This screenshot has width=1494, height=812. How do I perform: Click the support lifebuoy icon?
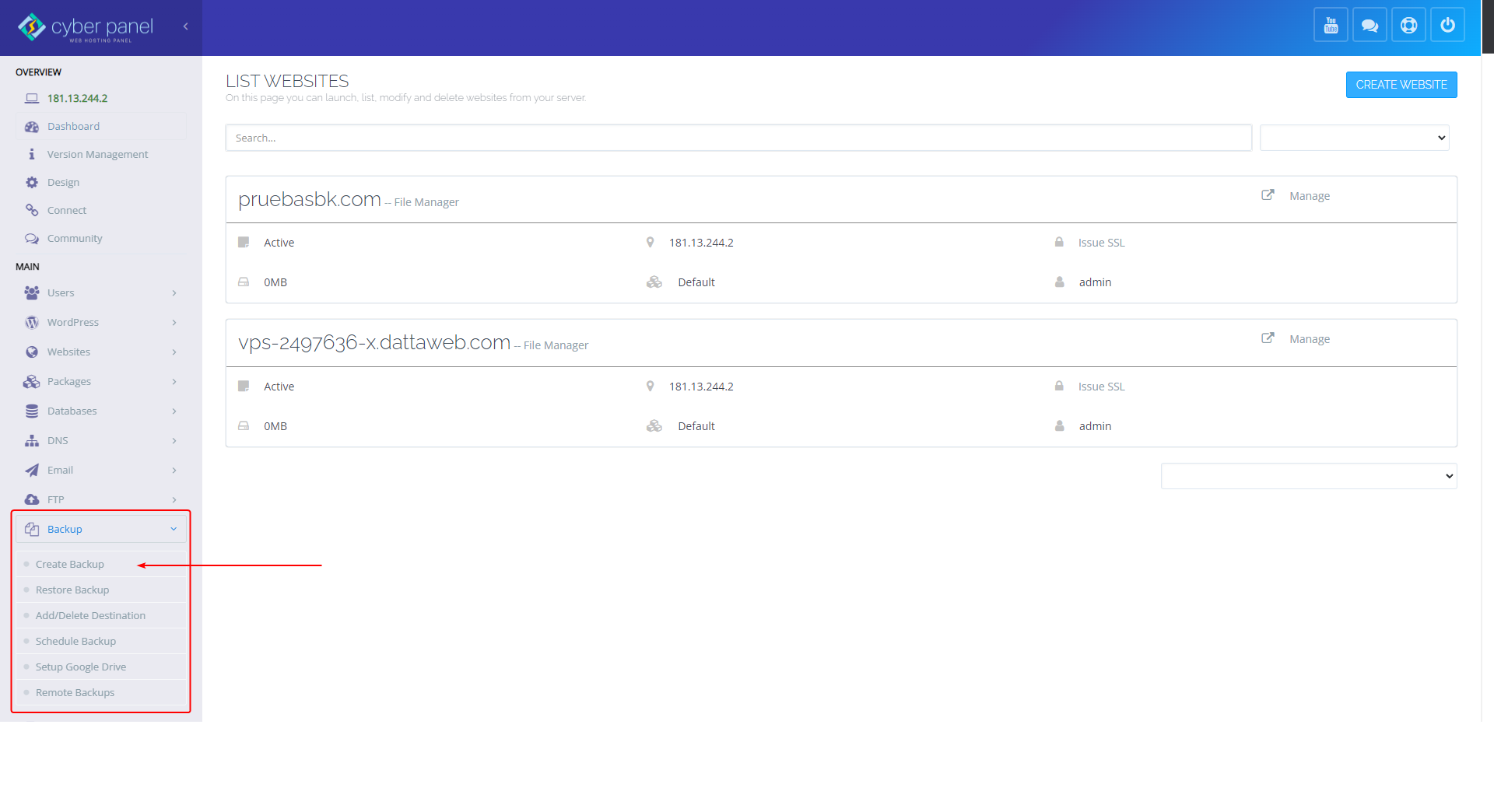coord(1408,25)
